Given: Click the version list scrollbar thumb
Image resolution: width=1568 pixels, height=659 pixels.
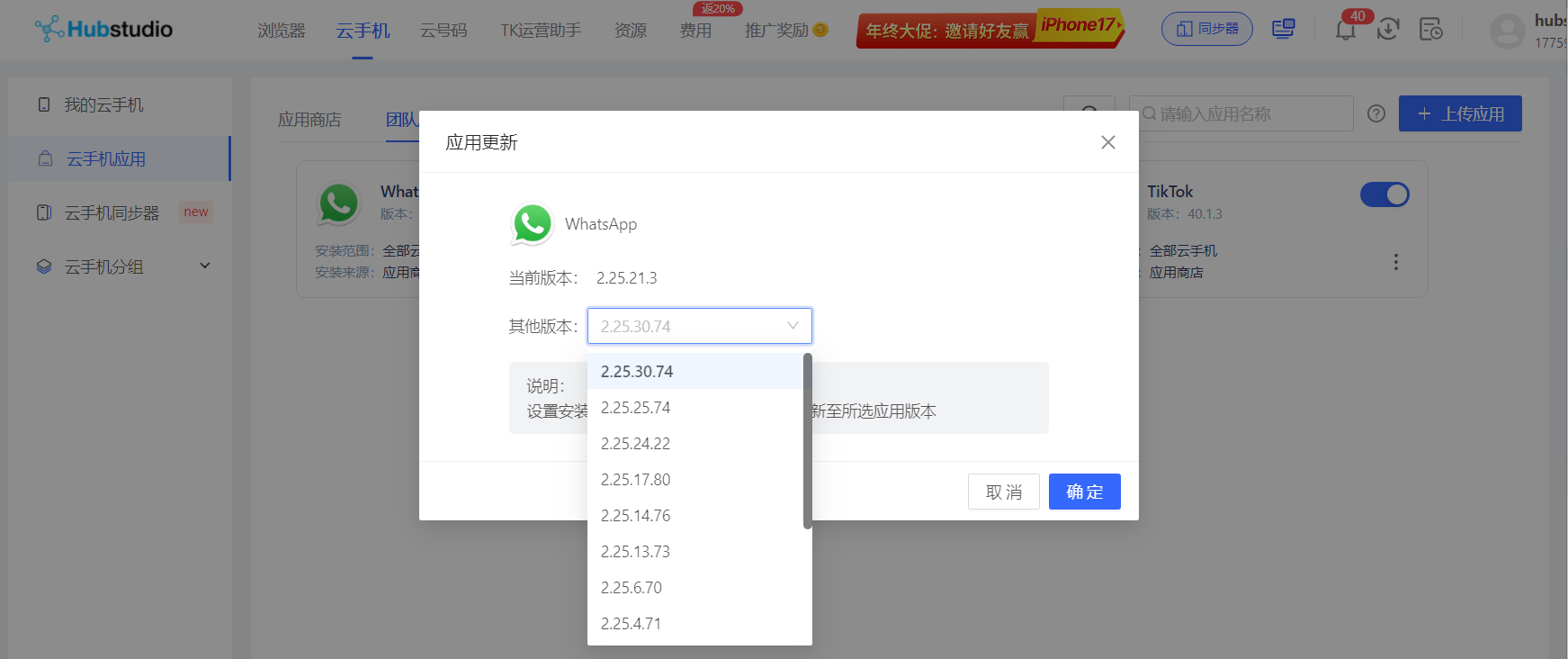Looking at the screenshot, I should pyautogui.click(x=808, y=441).
